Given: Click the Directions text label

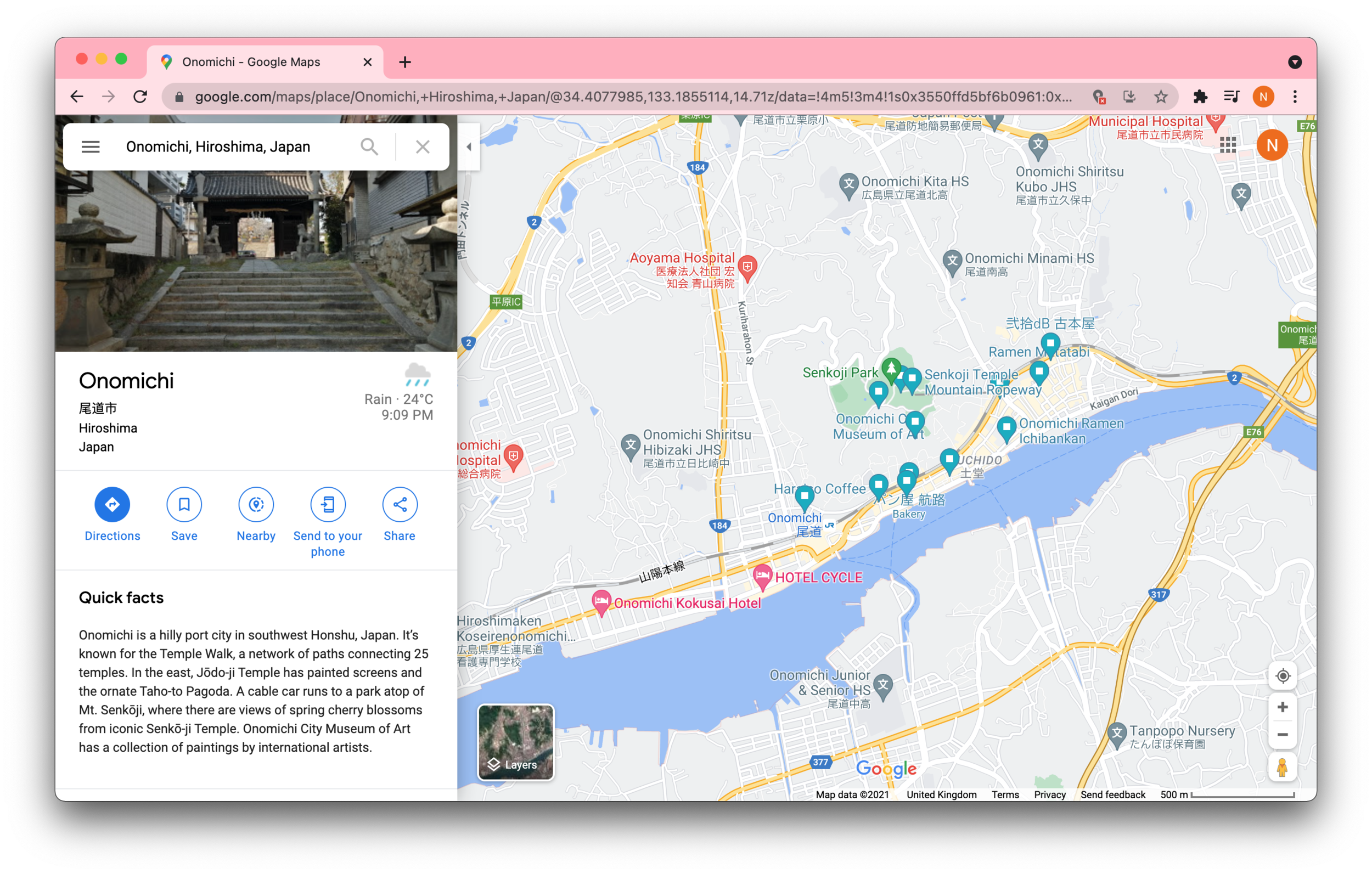Looking at the screenshot, I should (x=113, y=535).
